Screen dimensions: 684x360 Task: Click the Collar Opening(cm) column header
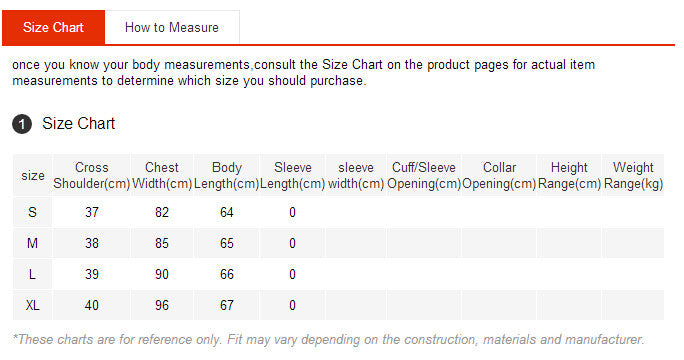(499, 175)
